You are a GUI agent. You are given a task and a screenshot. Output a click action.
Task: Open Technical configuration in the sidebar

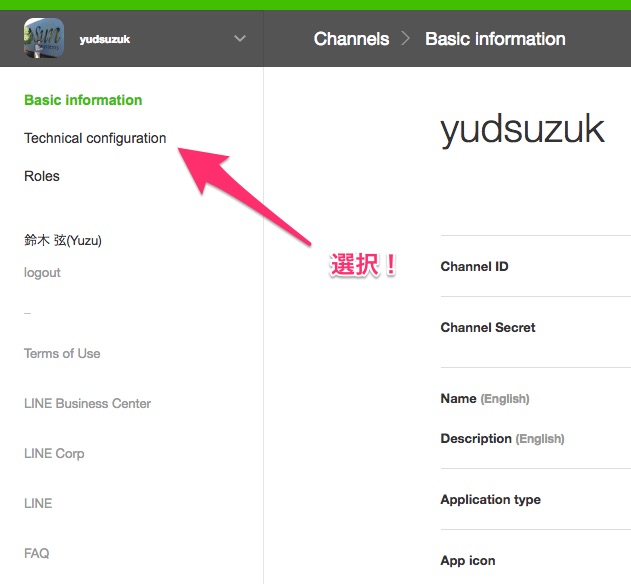pos(95,138)
